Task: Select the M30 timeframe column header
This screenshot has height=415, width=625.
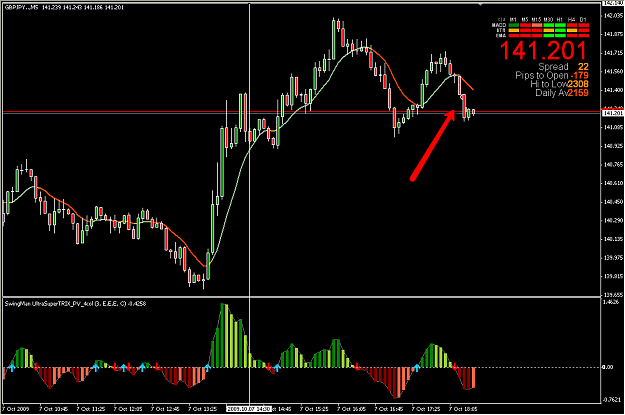Action: point(548,19)
